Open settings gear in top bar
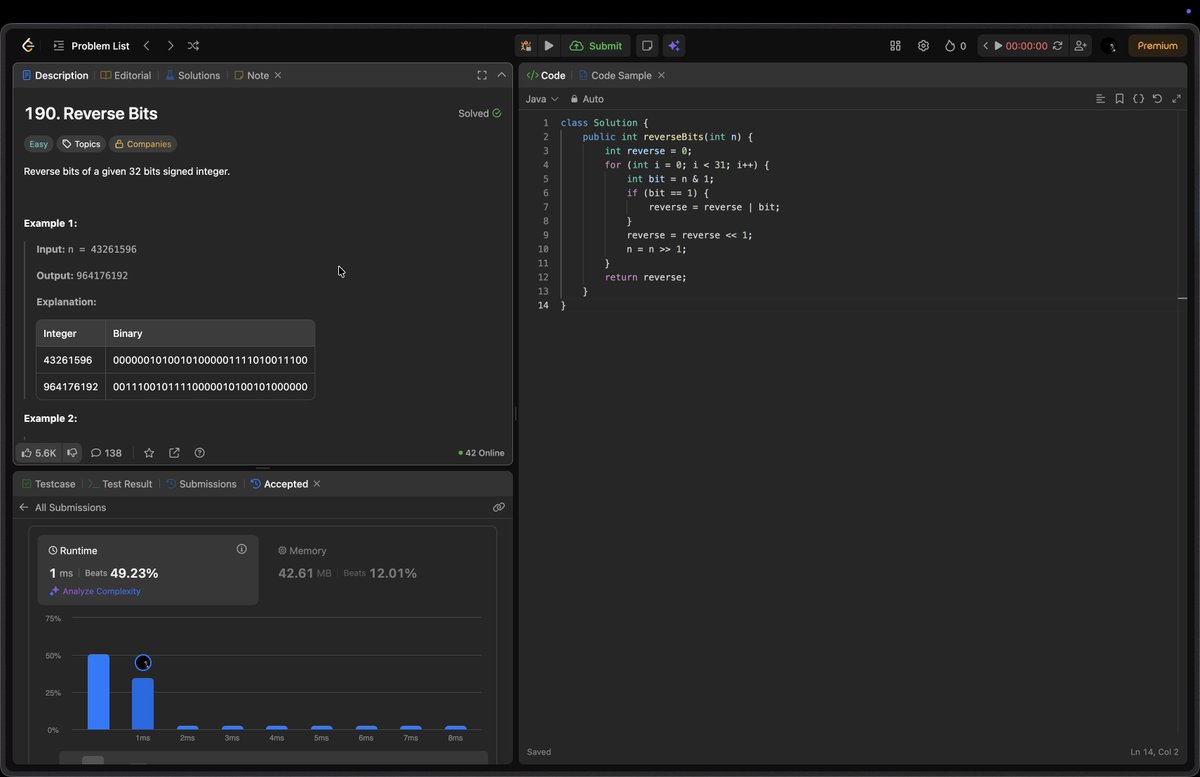 (x=923, y=46)
